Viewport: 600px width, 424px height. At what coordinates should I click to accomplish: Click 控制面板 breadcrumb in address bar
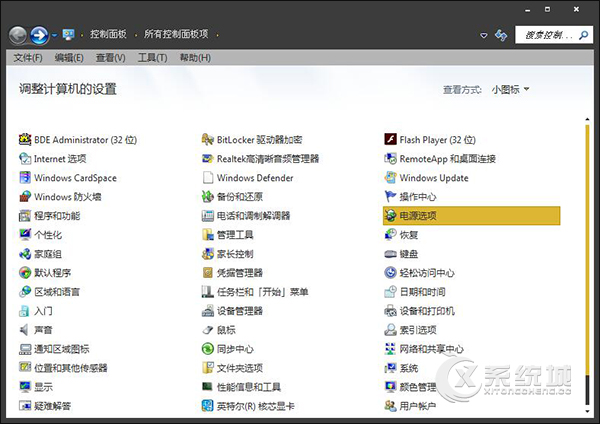click(108, 34)
